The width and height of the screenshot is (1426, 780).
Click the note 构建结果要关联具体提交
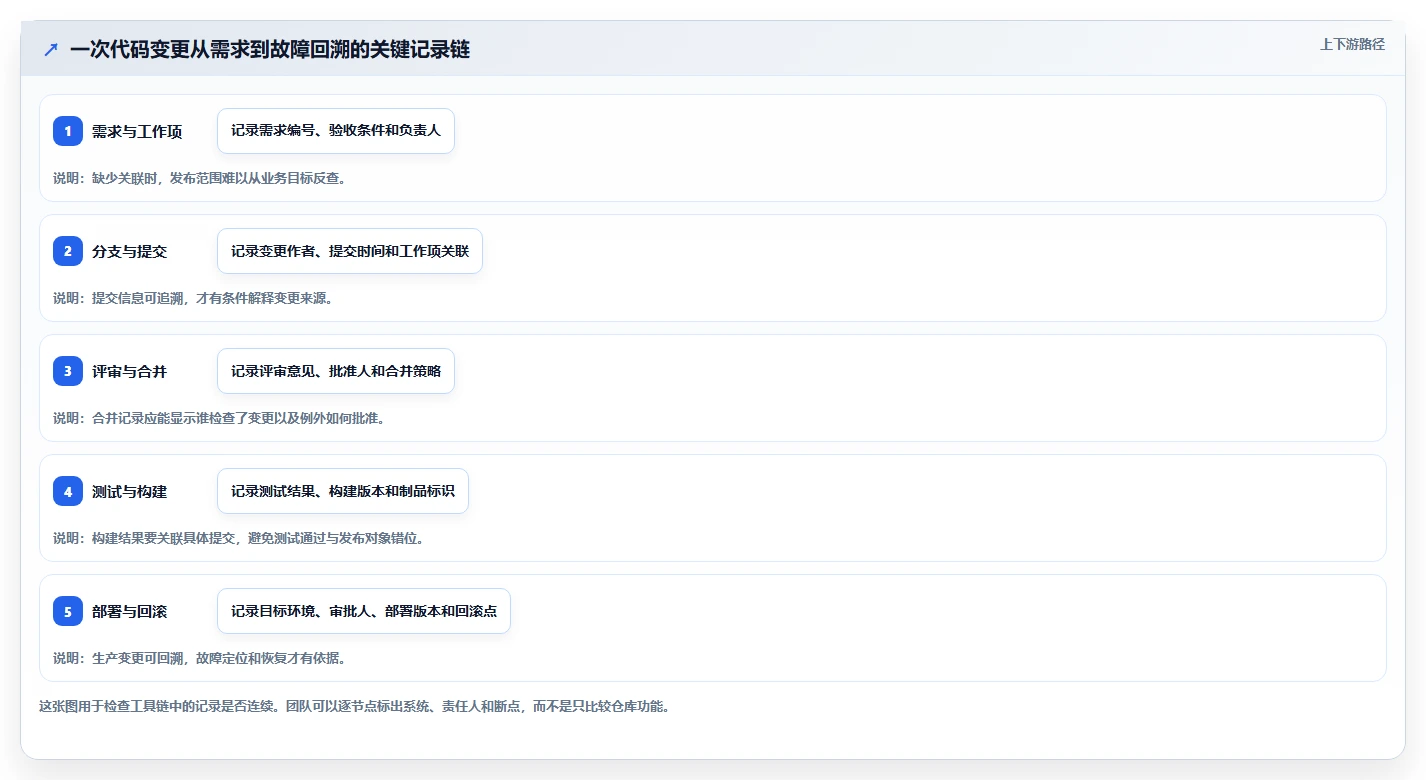tap(239, 538)
